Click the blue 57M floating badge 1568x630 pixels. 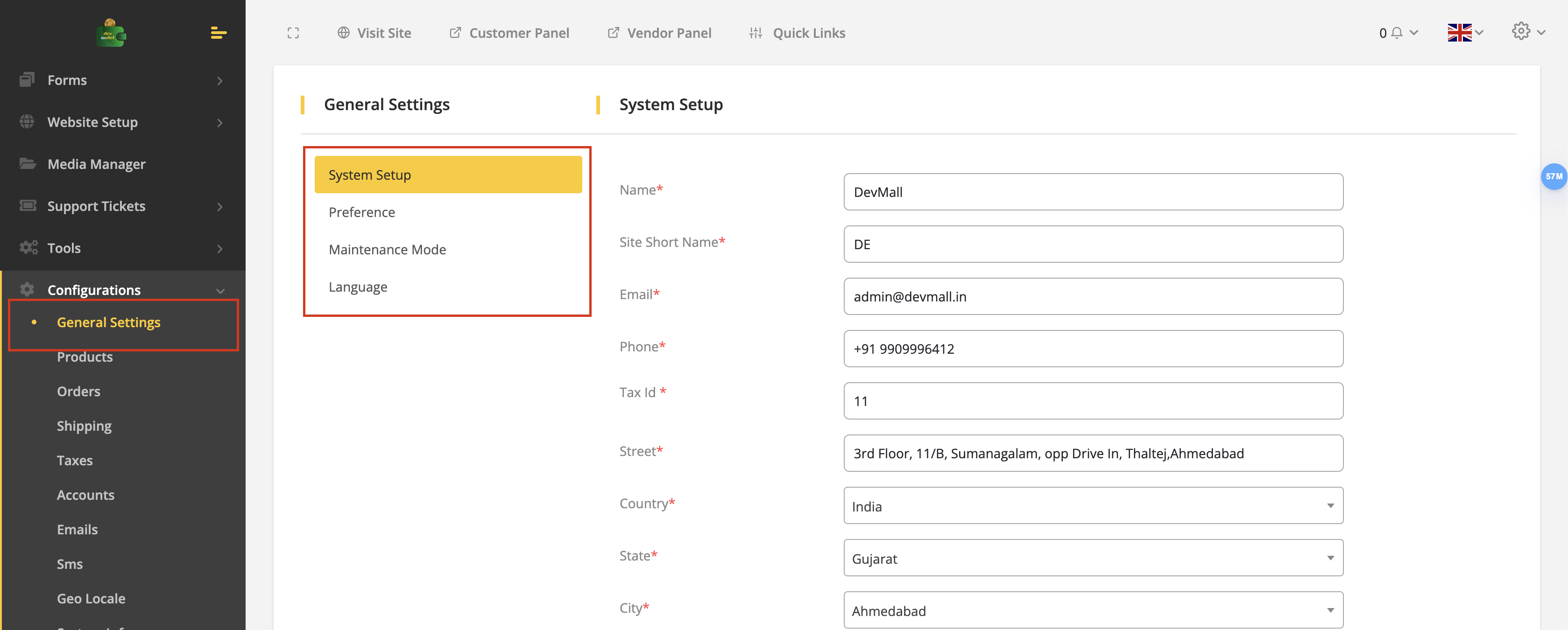coord(1554,176)
